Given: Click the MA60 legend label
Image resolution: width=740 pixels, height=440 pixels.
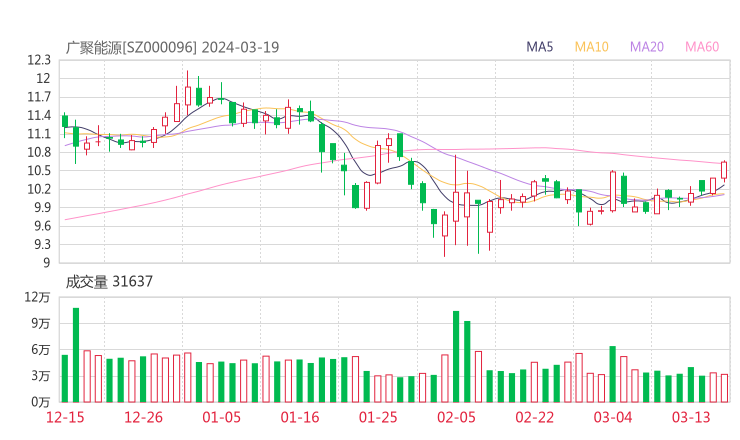Looking at the screenshot, I should (702, 47).
